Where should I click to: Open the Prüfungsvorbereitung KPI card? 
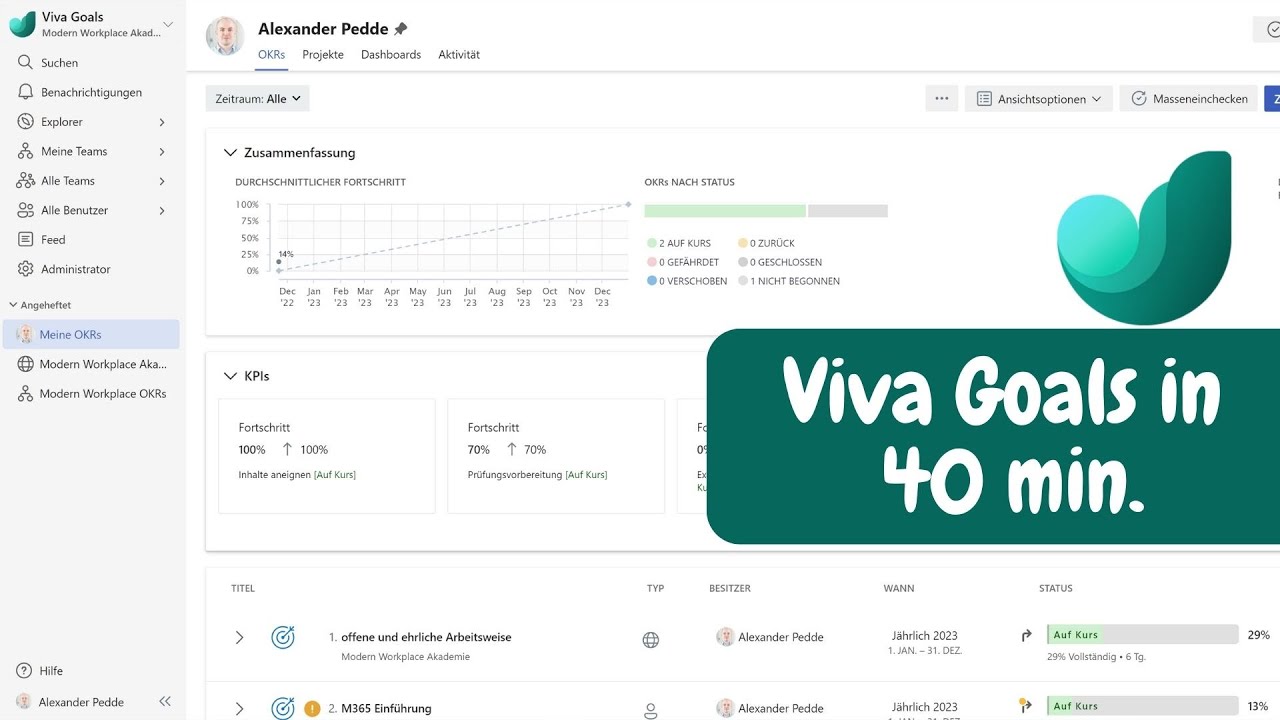556,456
